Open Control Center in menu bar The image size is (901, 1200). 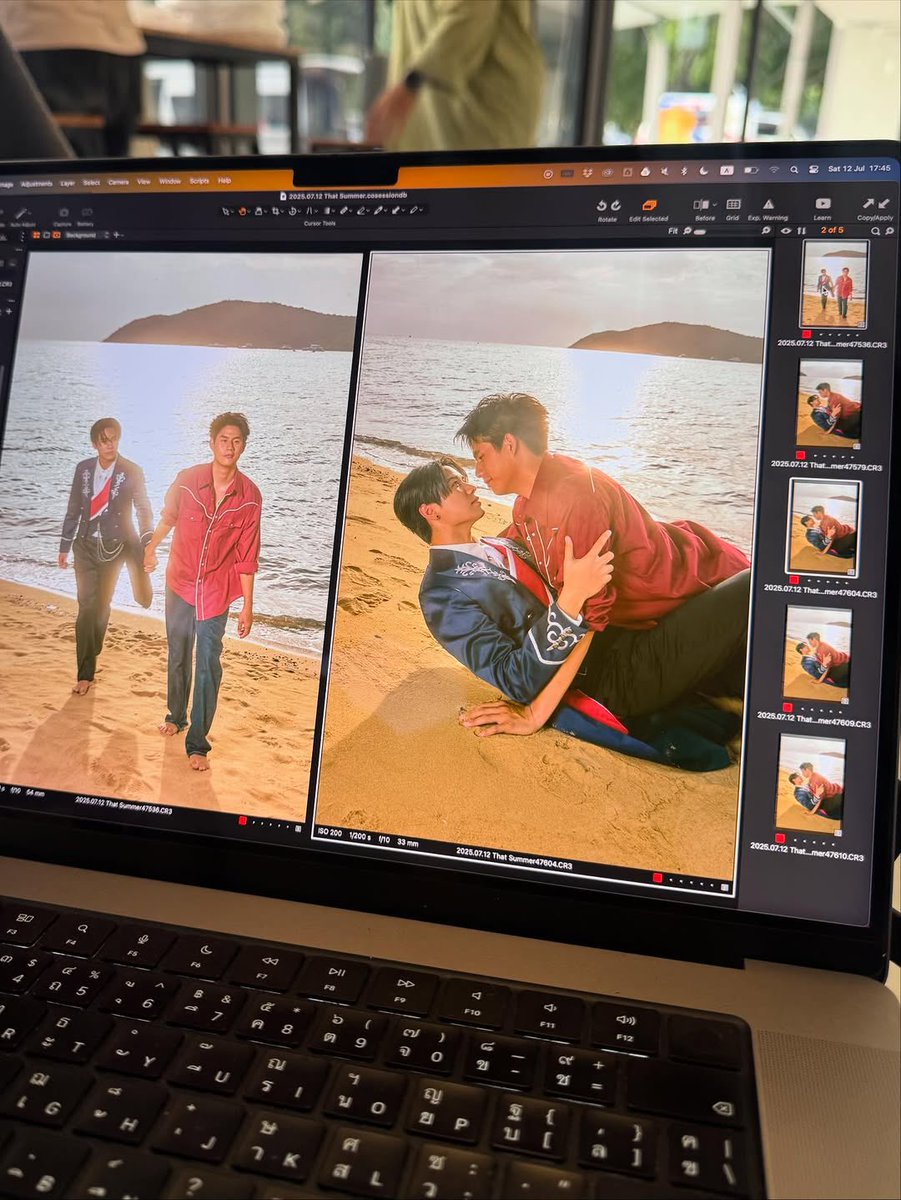[813, 169]
